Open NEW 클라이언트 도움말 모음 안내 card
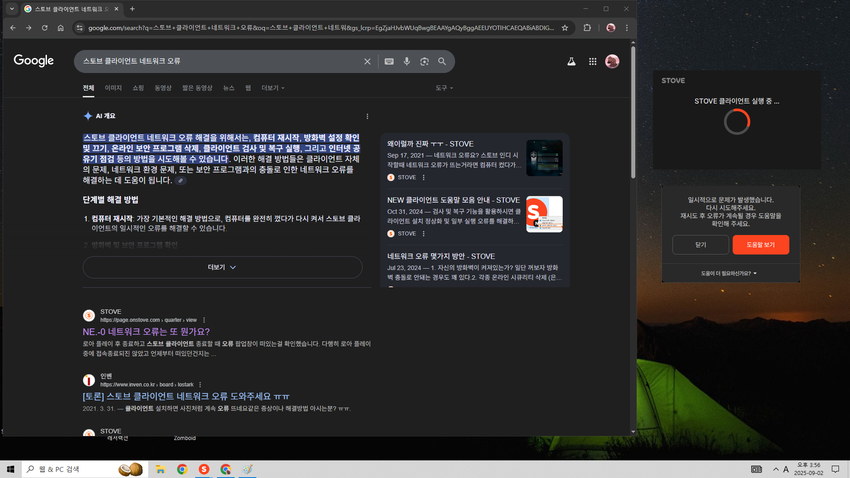The height and width of the screenshot is (478, 850). 453,200
